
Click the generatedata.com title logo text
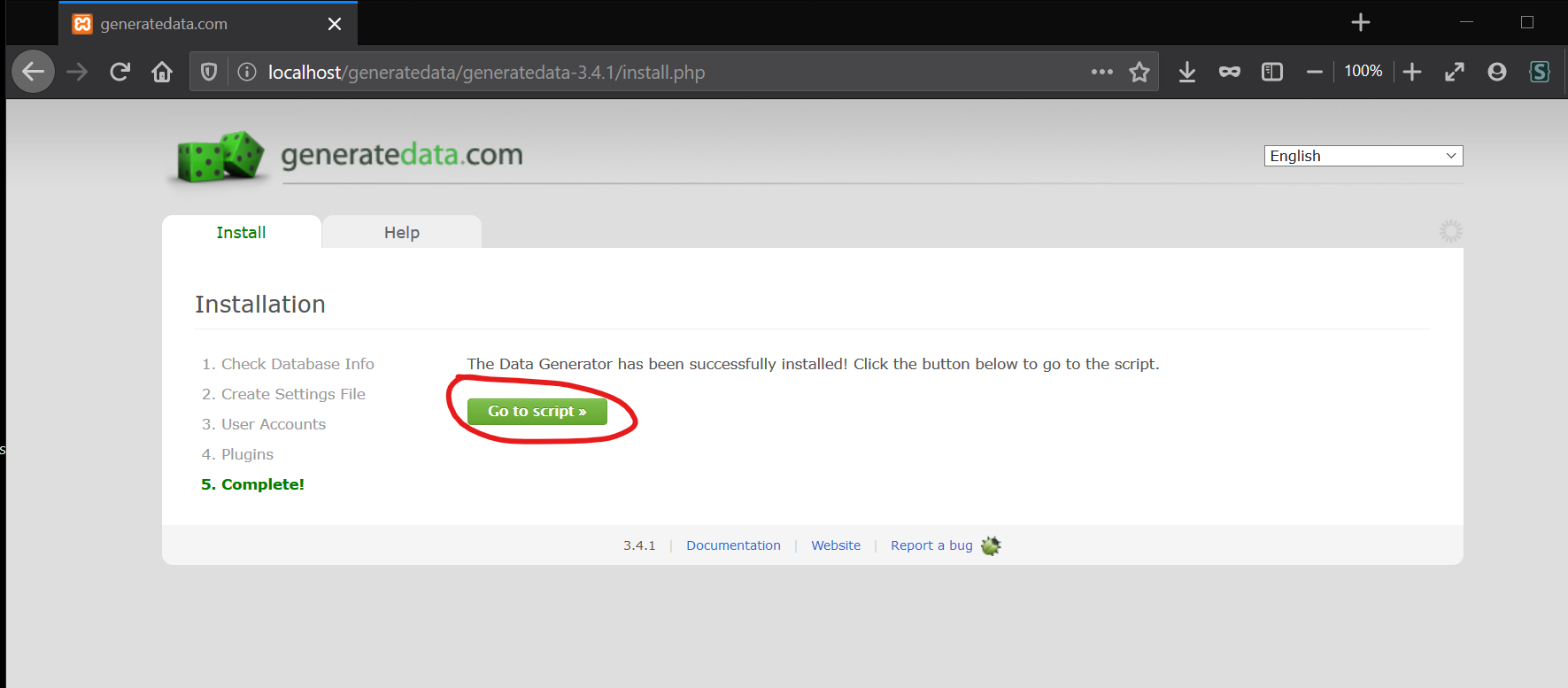pyautogui.click(x=402, y=155)
